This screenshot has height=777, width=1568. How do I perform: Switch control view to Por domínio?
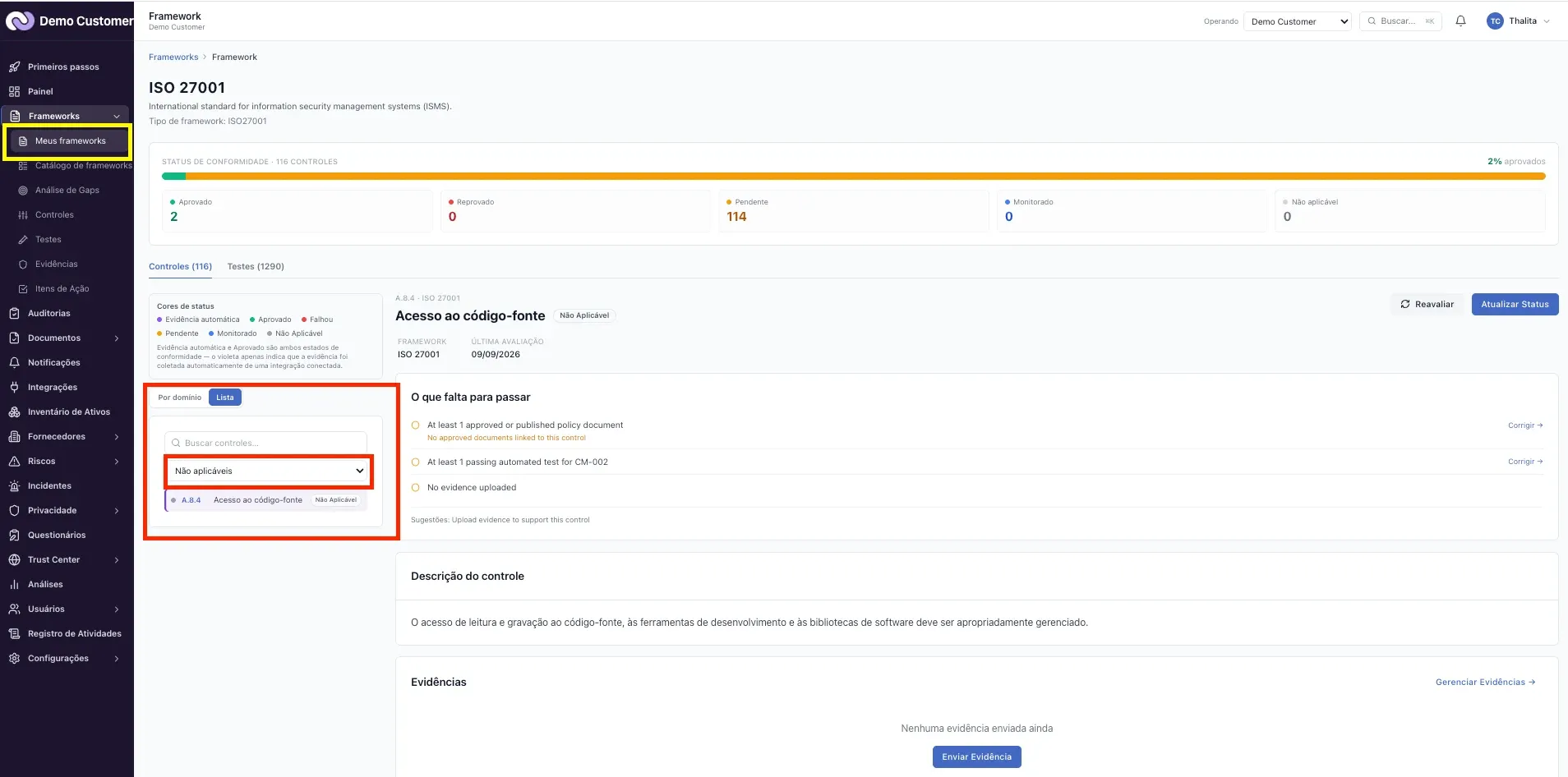(x=179, y=398)
